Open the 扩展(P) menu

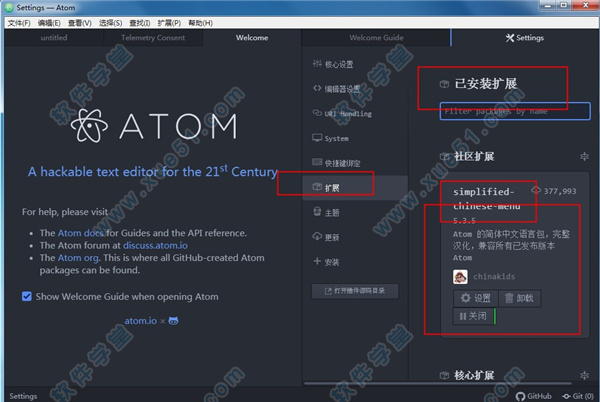[x=169, y=23]
